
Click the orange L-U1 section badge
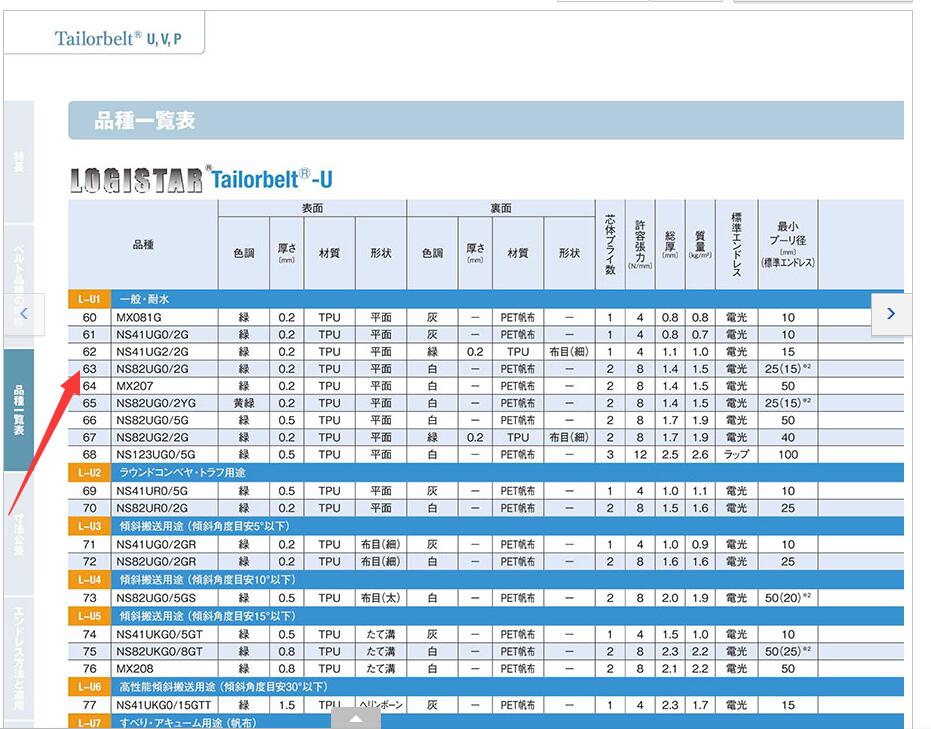click(90, 297)
